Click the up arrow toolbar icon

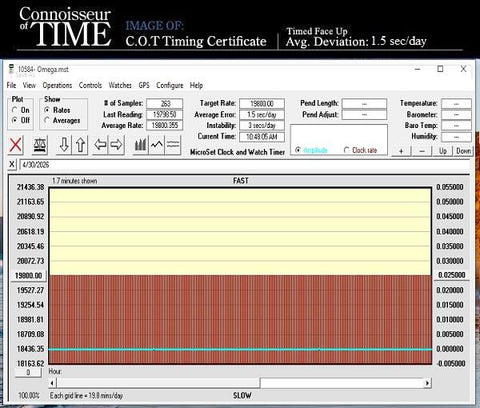(80, 145)
